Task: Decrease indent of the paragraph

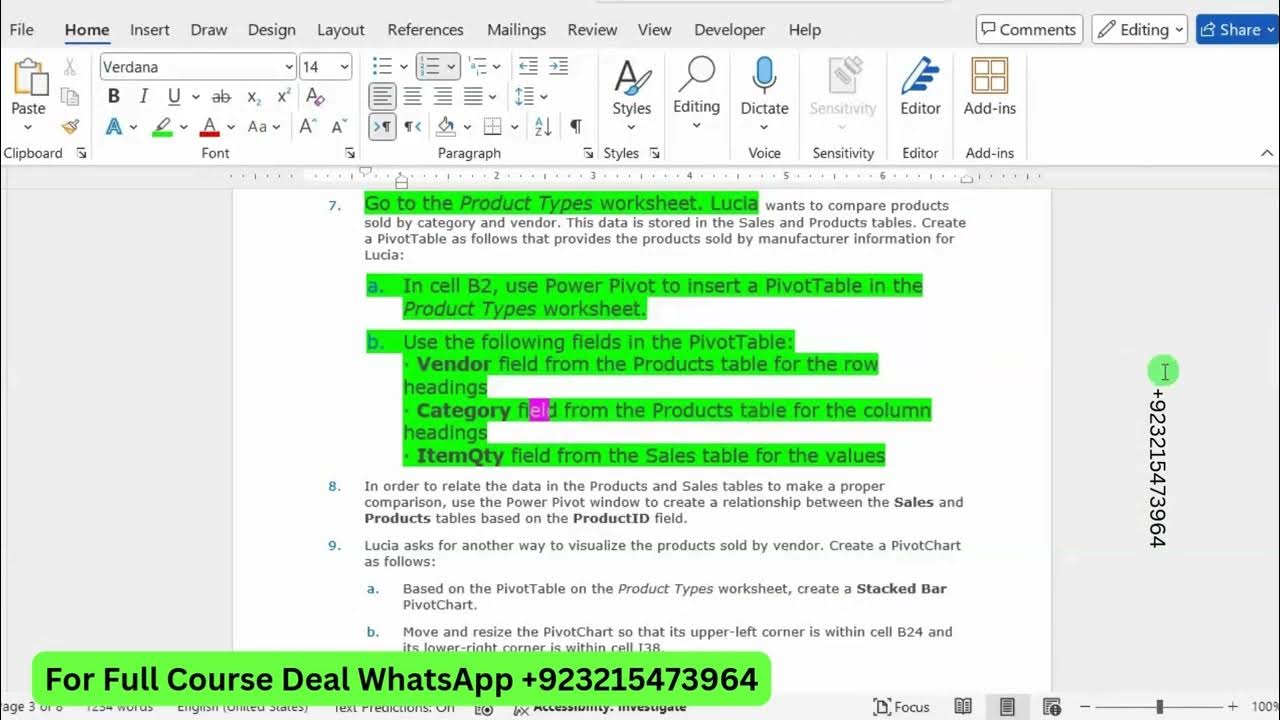Action: tap(528, 67)
